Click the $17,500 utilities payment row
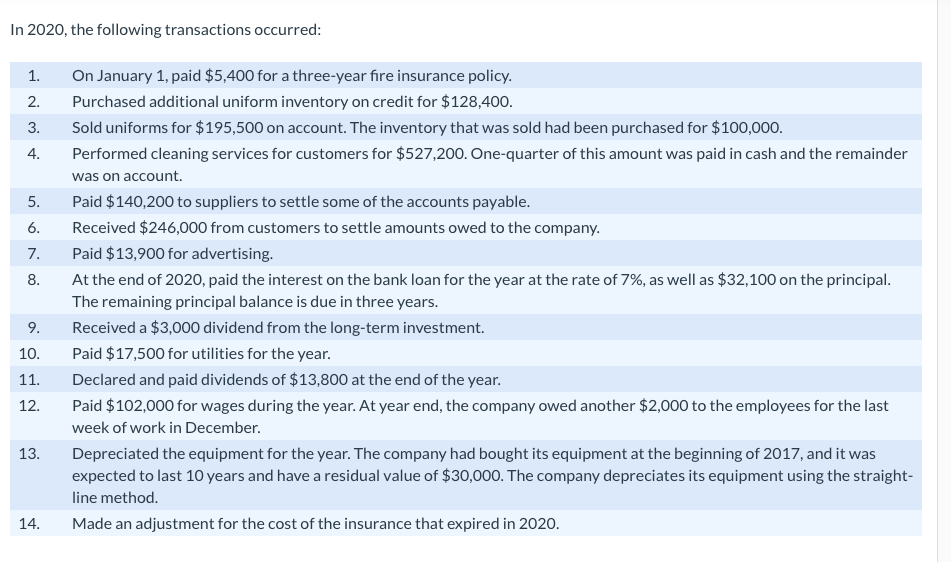This screenshot has width=951, height=562. click(x=466, y=353)
